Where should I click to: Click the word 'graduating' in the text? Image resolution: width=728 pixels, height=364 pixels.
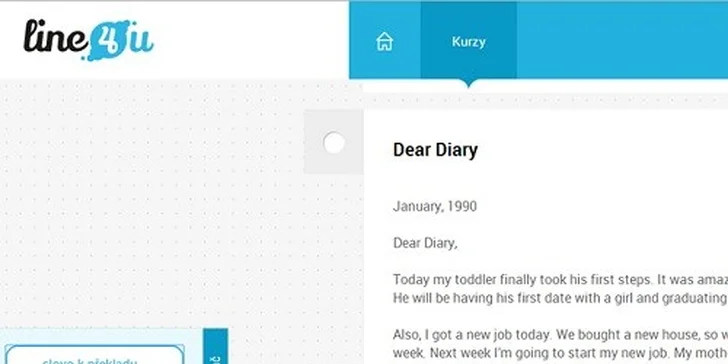pos(695,298)
